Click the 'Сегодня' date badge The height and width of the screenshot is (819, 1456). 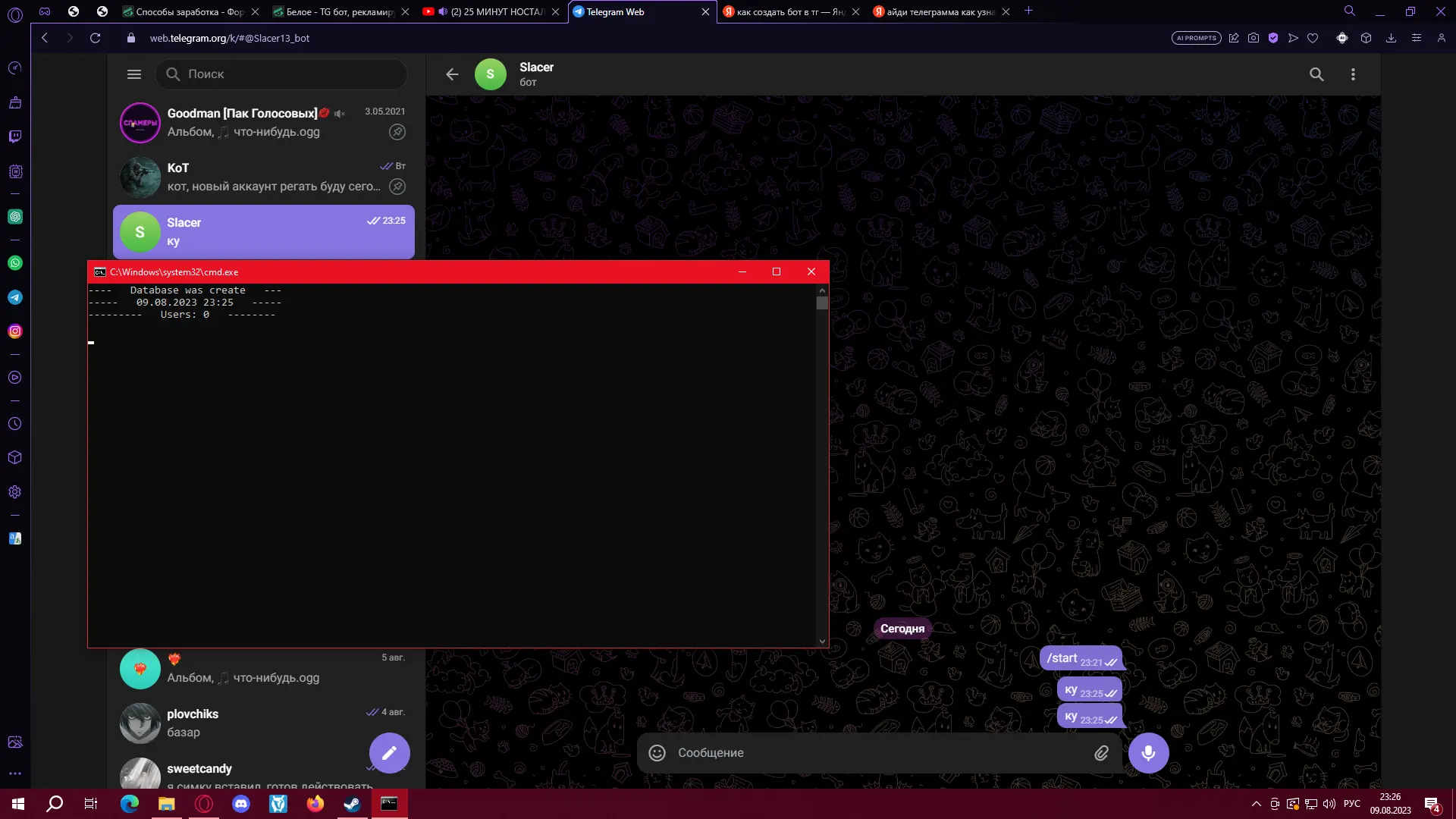tap(902, 629)
